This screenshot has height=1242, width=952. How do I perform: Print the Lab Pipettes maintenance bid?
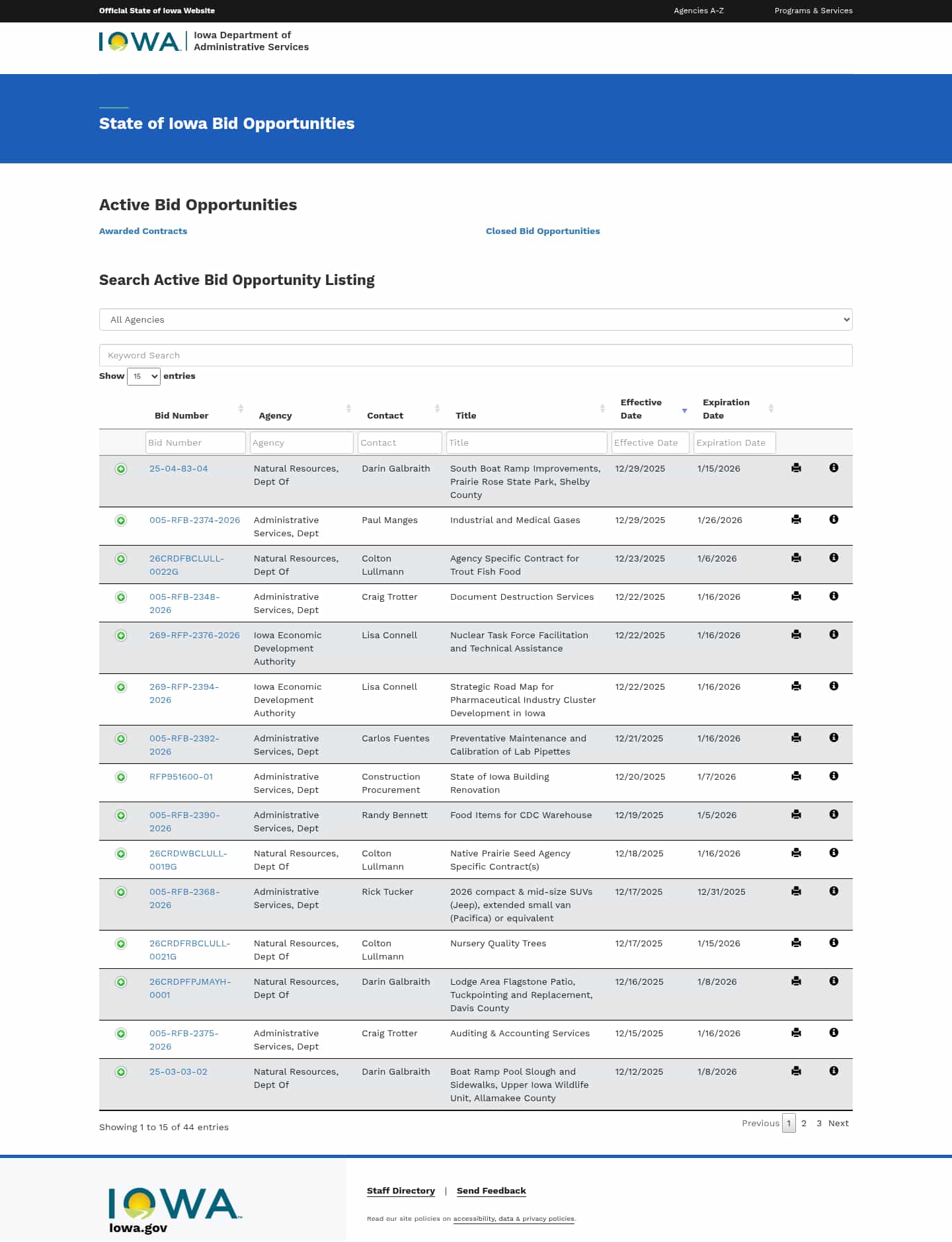[796, 737]
